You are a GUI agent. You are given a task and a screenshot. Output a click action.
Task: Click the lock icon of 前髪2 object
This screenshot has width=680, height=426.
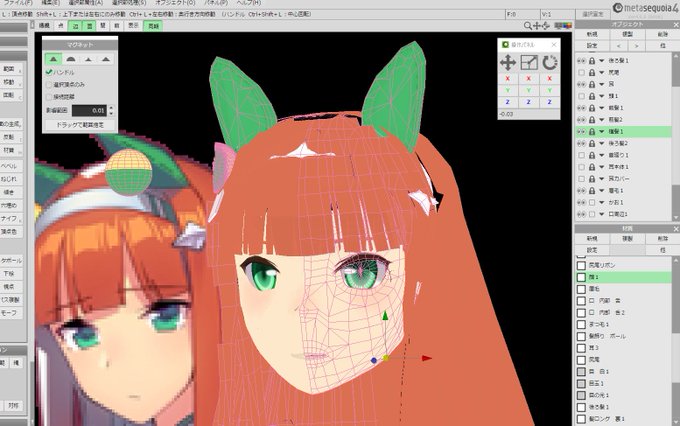click(x=592, y=119)
